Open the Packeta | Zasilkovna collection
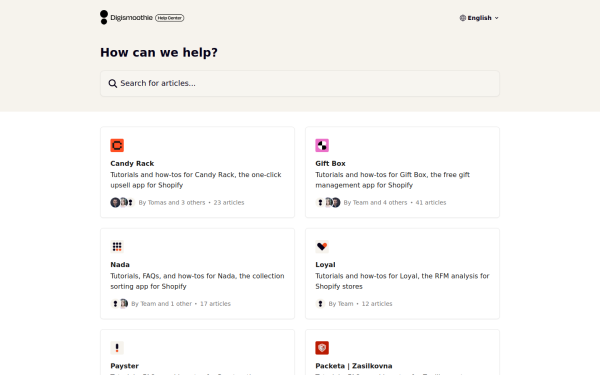Image resolution: width=600 pixels, height=375 pixels. point(354,366)
